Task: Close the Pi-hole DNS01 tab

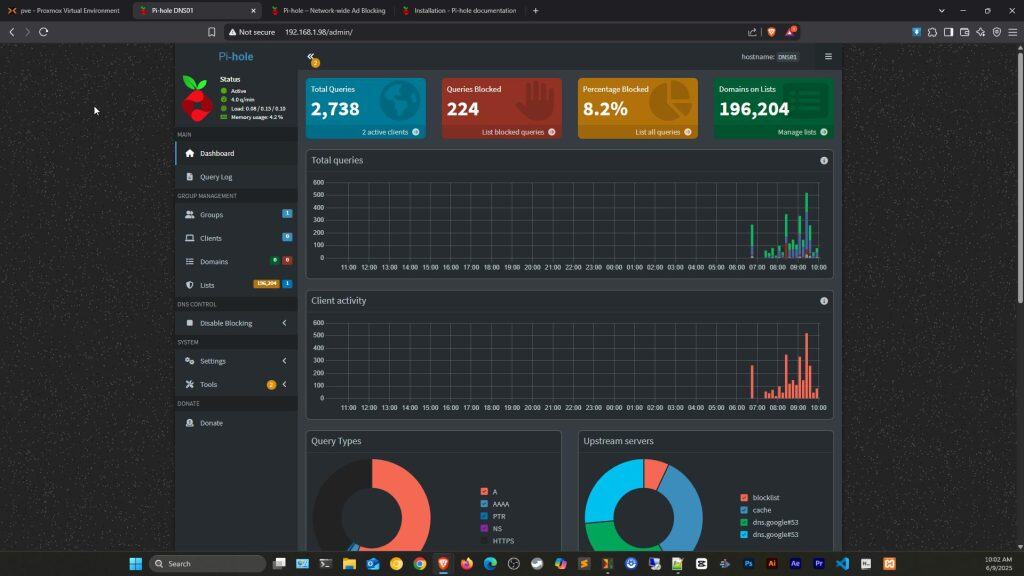Action: [x=253, y=10]
